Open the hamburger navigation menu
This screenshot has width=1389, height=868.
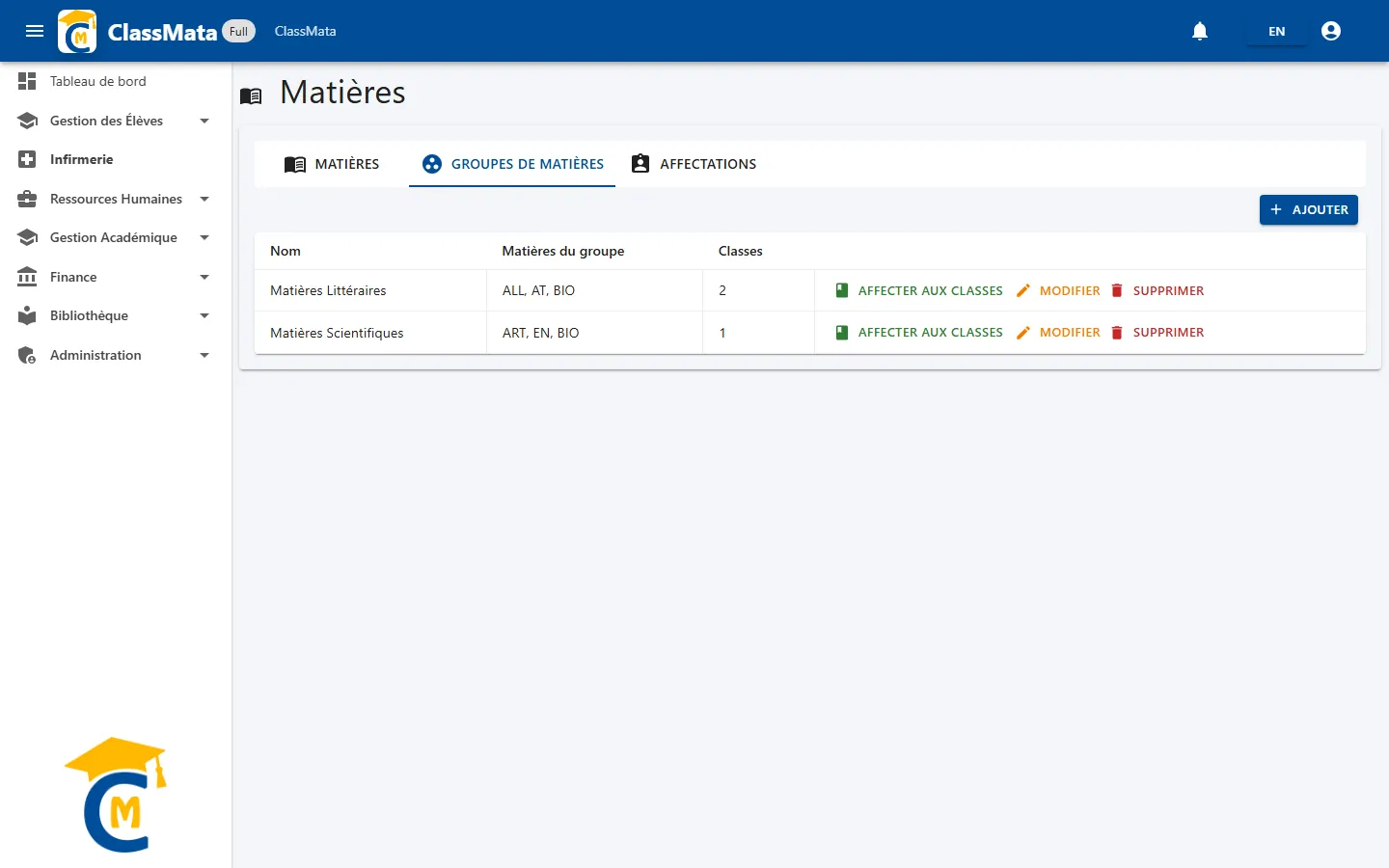pos(35,31)
